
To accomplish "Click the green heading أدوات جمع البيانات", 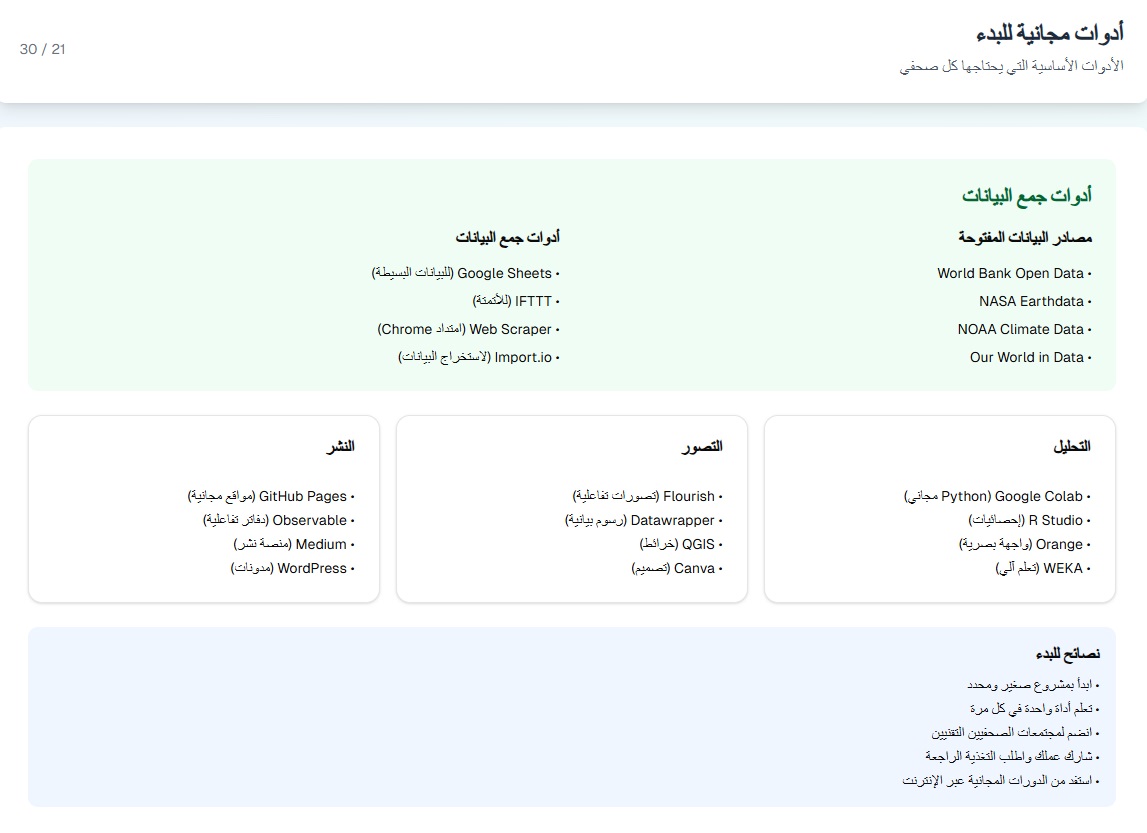I will 1026,195.
